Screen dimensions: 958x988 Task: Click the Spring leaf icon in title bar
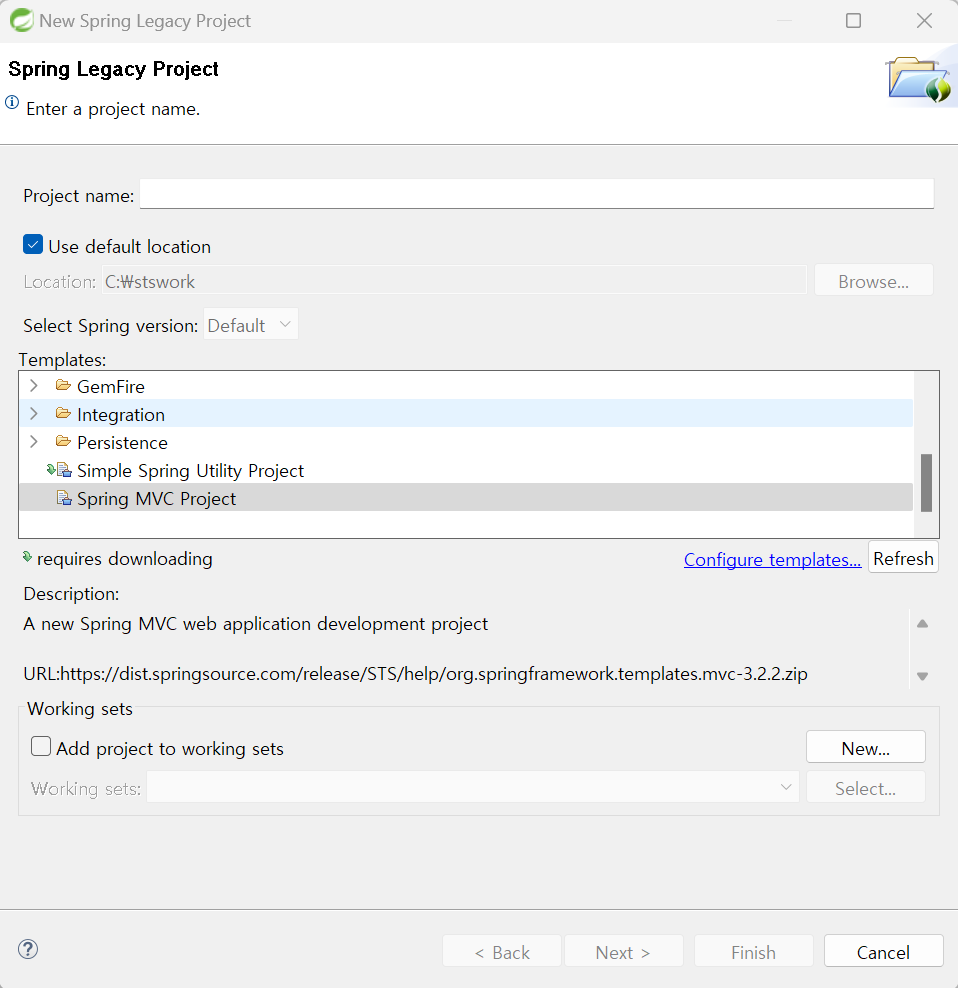pyautogui.click(x=21, y=20)
